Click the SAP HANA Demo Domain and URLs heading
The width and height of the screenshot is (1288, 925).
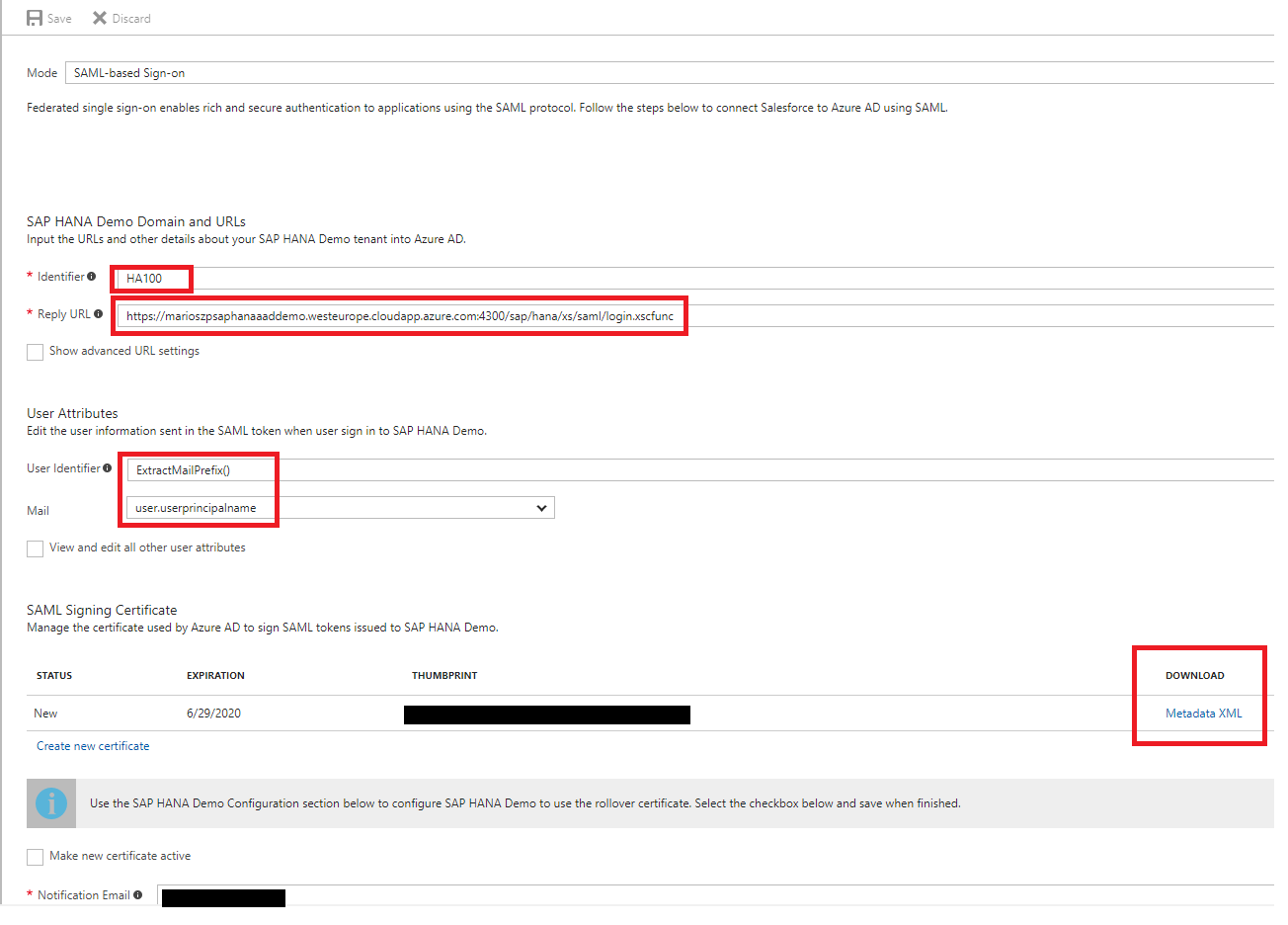pos(136,221)
